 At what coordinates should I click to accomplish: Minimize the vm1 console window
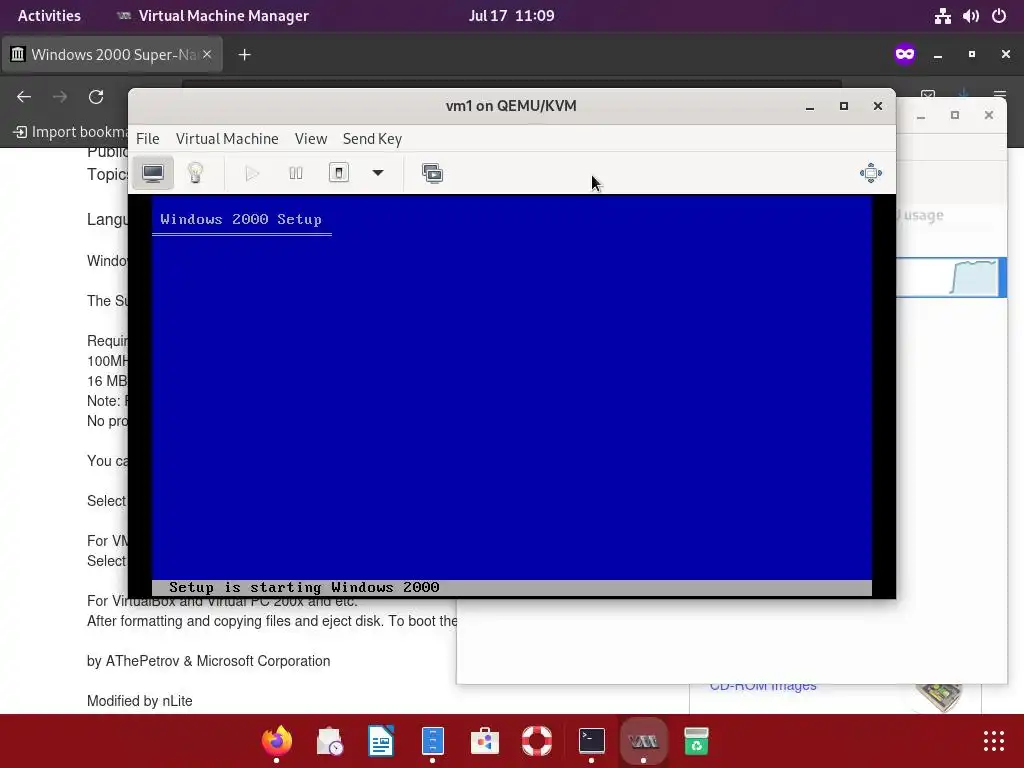[810, 106]
